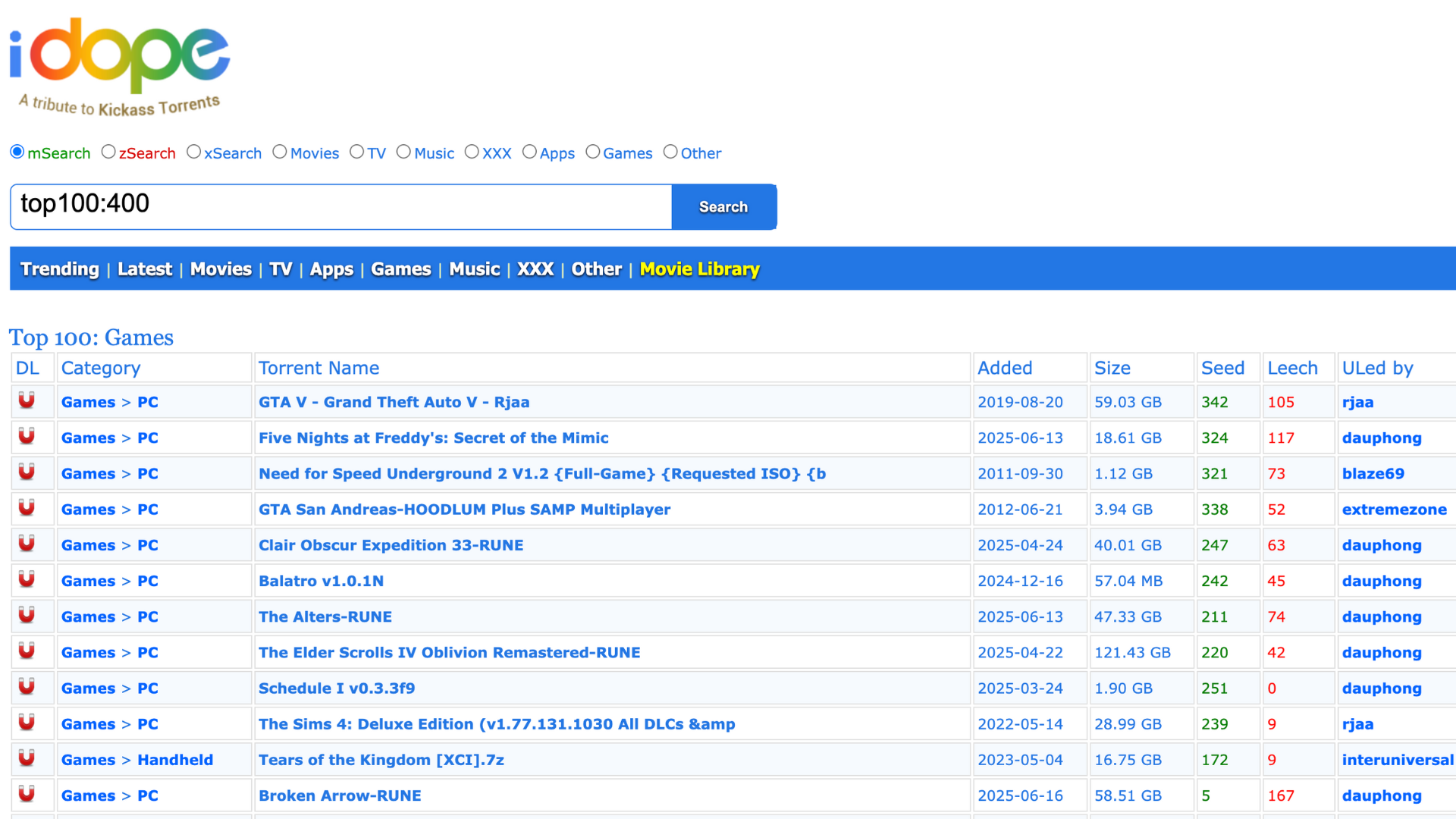Open magnet link for Broken Arrow-RUNE
Screen dimensions: 1456x819
pyautogui.click(x=27, y=794)
